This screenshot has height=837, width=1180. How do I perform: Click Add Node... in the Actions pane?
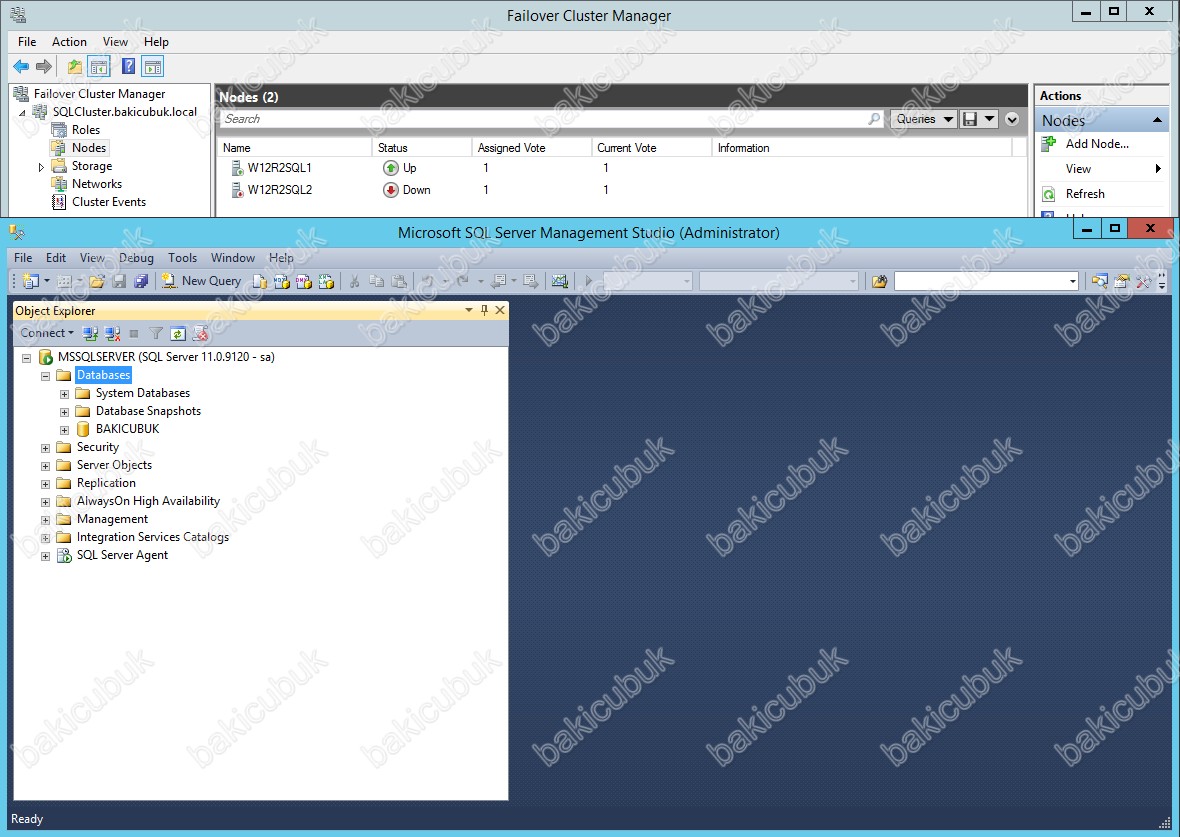[1096, 144]
